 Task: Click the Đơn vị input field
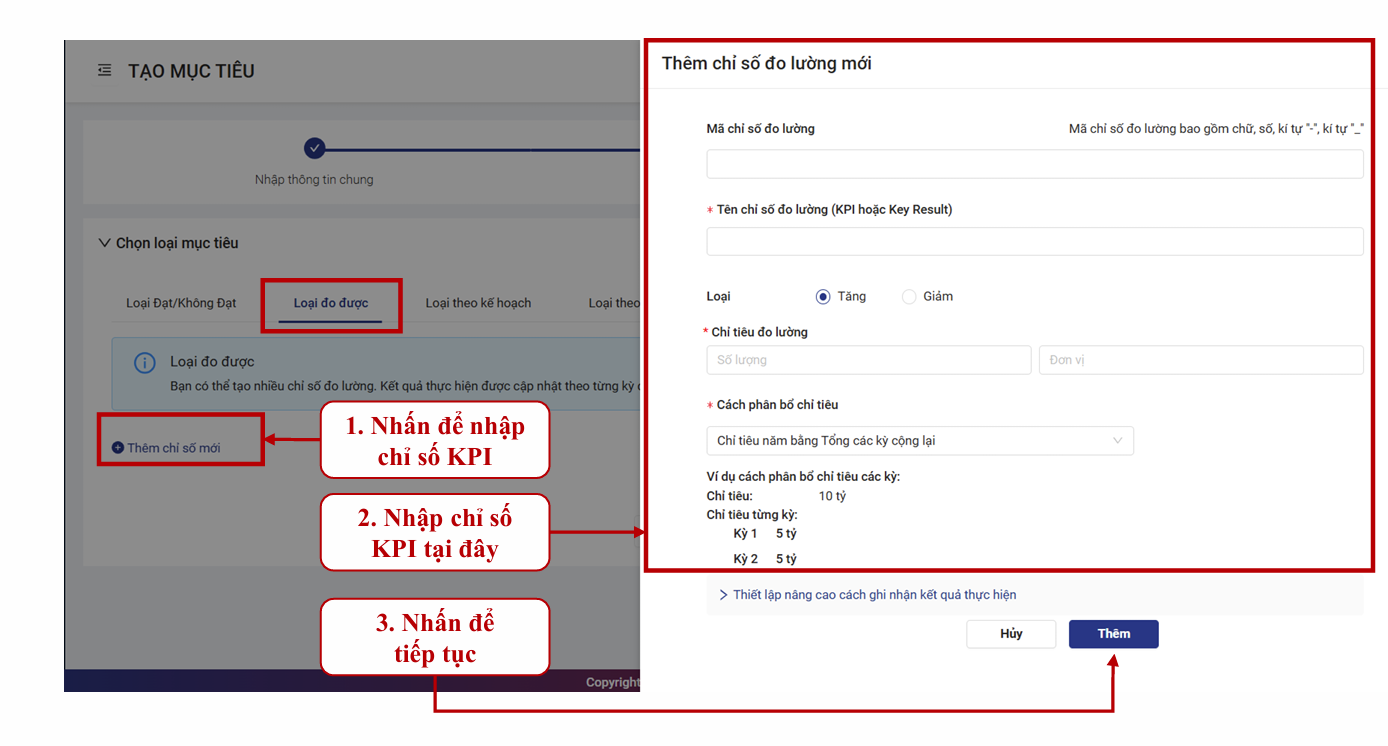(x=1200, y=360)
